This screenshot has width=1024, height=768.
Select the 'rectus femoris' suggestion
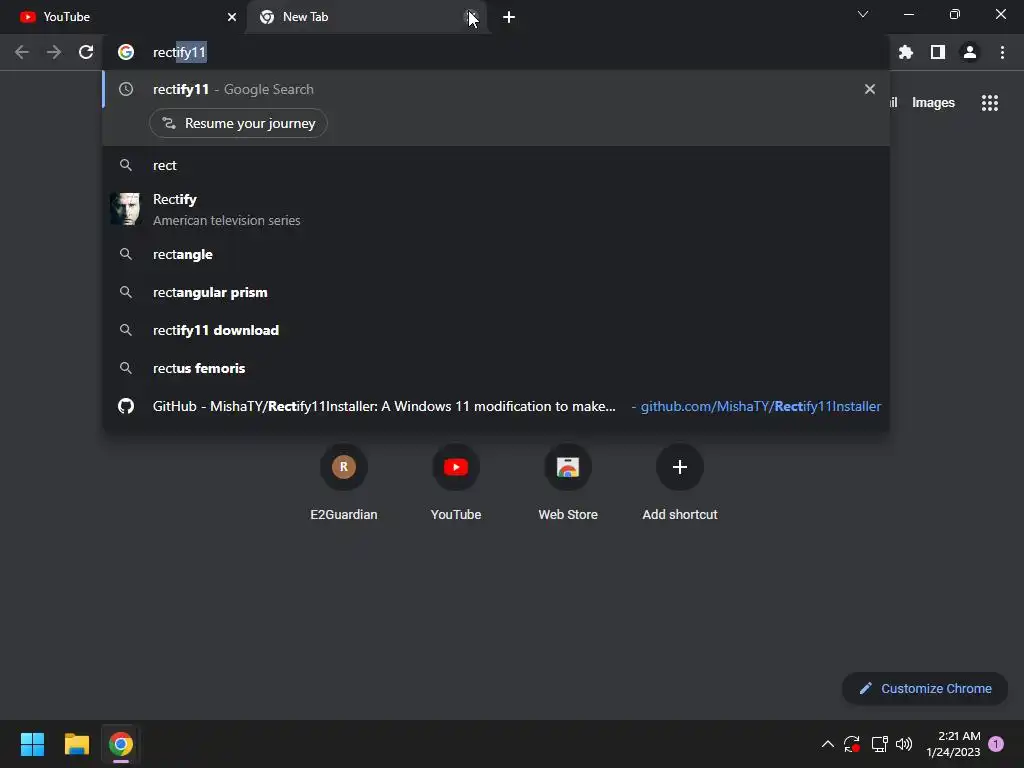click(496, 368)
